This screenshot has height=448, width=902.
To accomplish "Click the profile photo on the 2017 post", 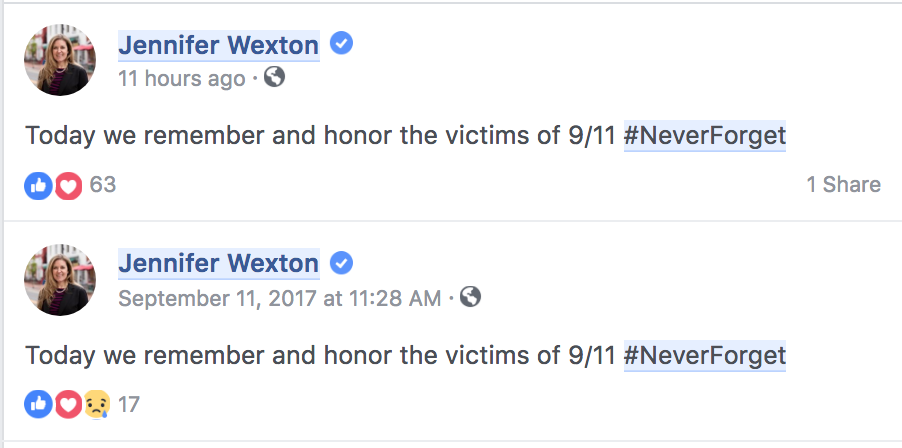I will coord(60,280).
